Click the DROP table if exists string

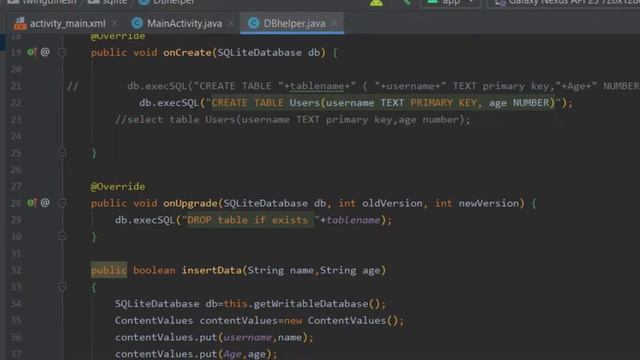(x=251, y=220)
